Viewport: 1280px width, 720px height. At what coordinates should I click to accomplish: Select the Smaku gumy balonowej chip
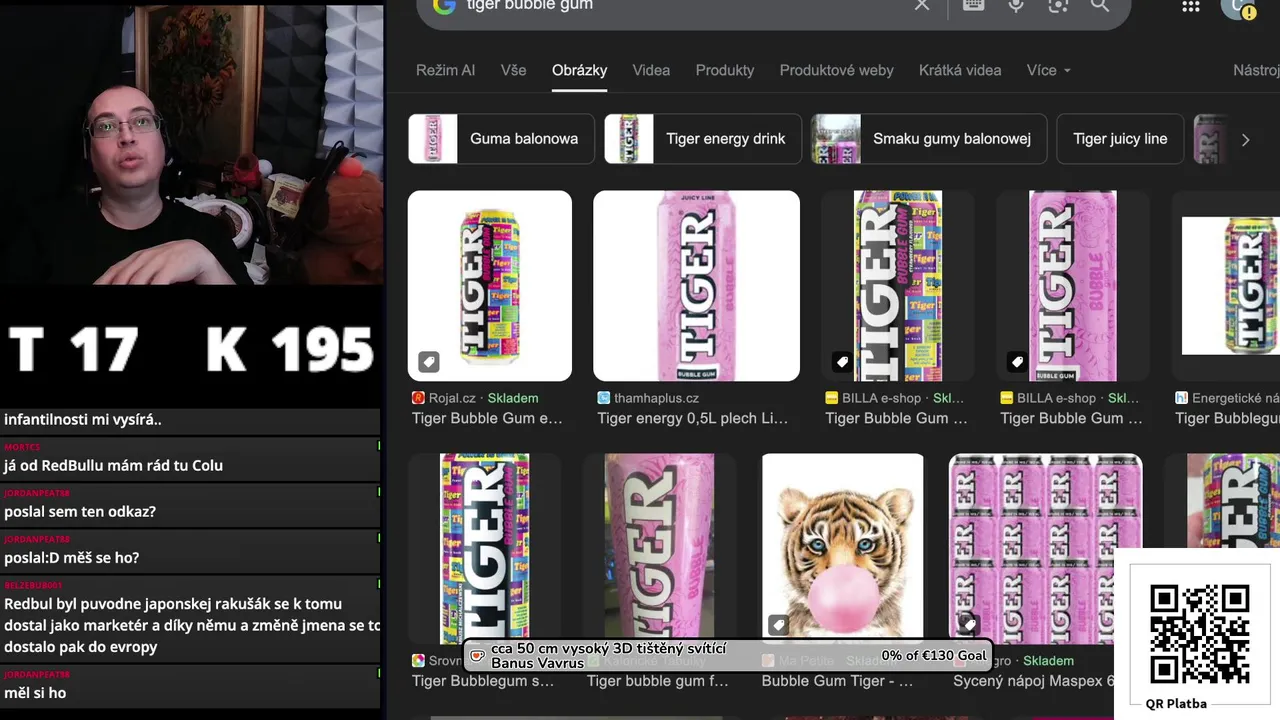pos(929,139)
